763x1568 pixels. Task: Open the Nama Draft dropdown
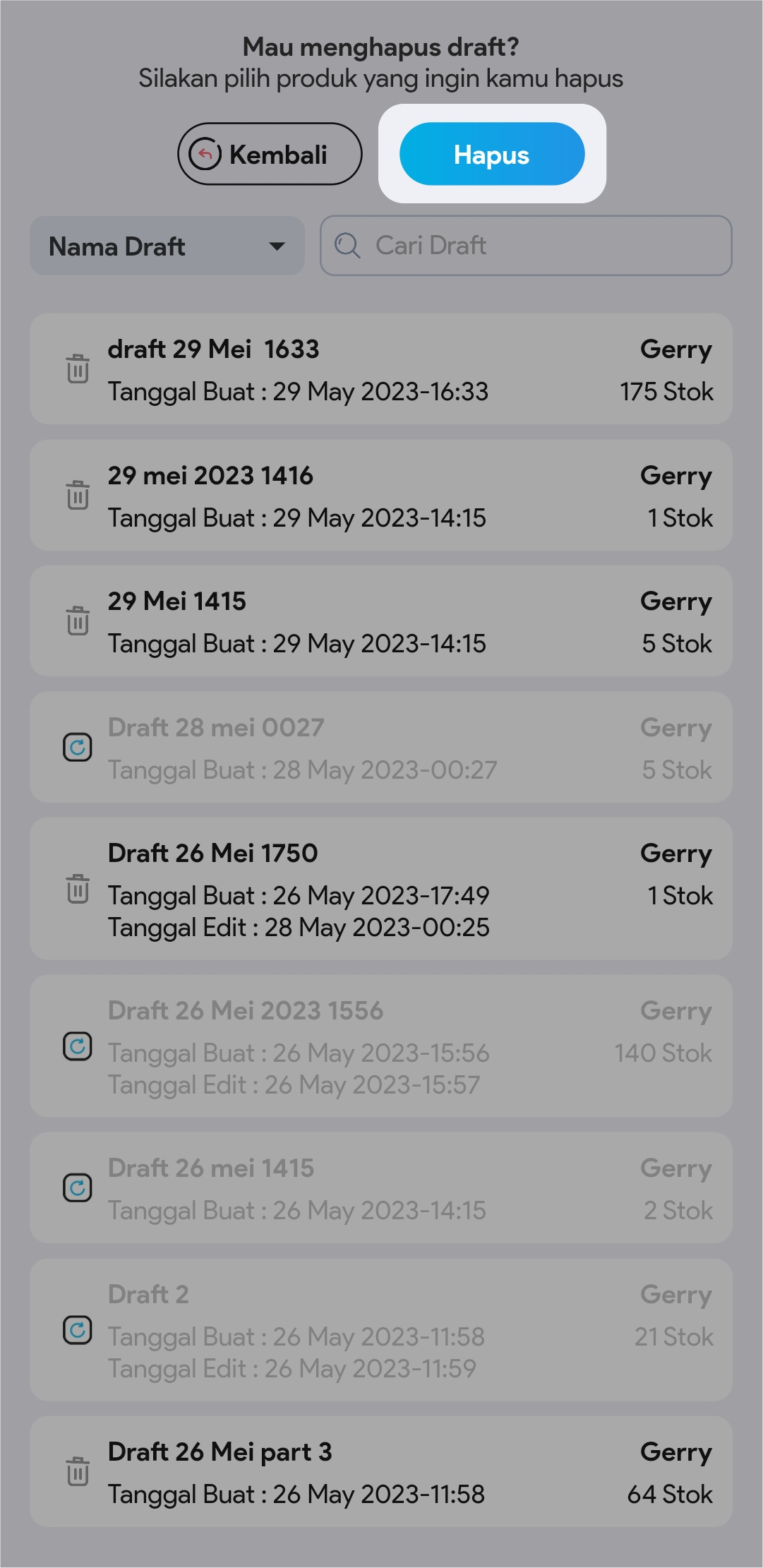(167, 246)
